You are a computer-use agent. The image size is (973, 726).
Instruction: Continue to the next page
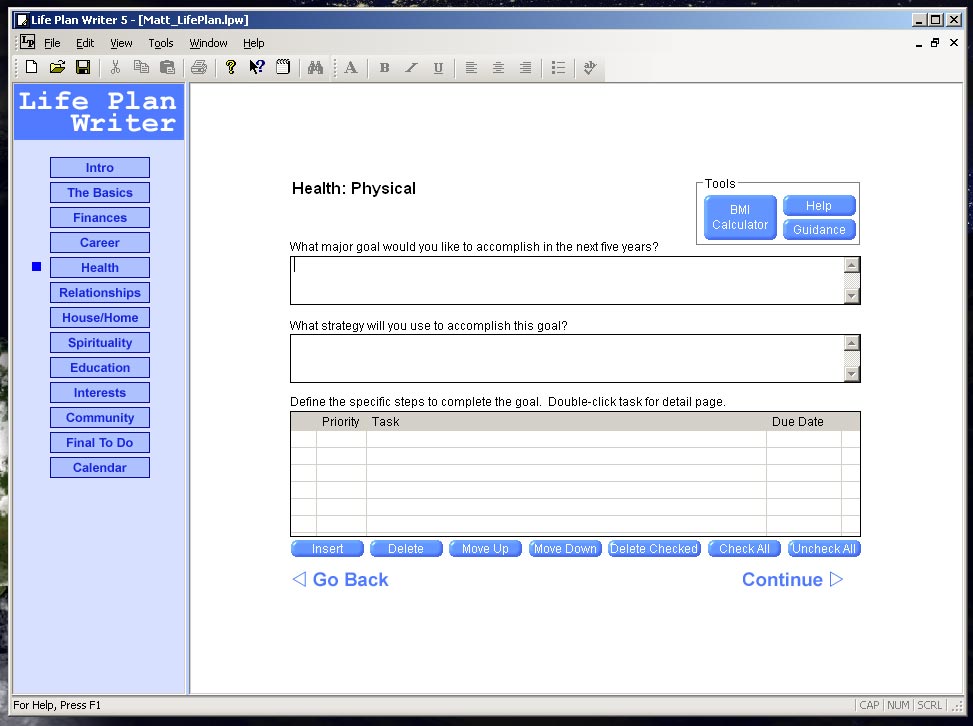(x=792, y=580)
